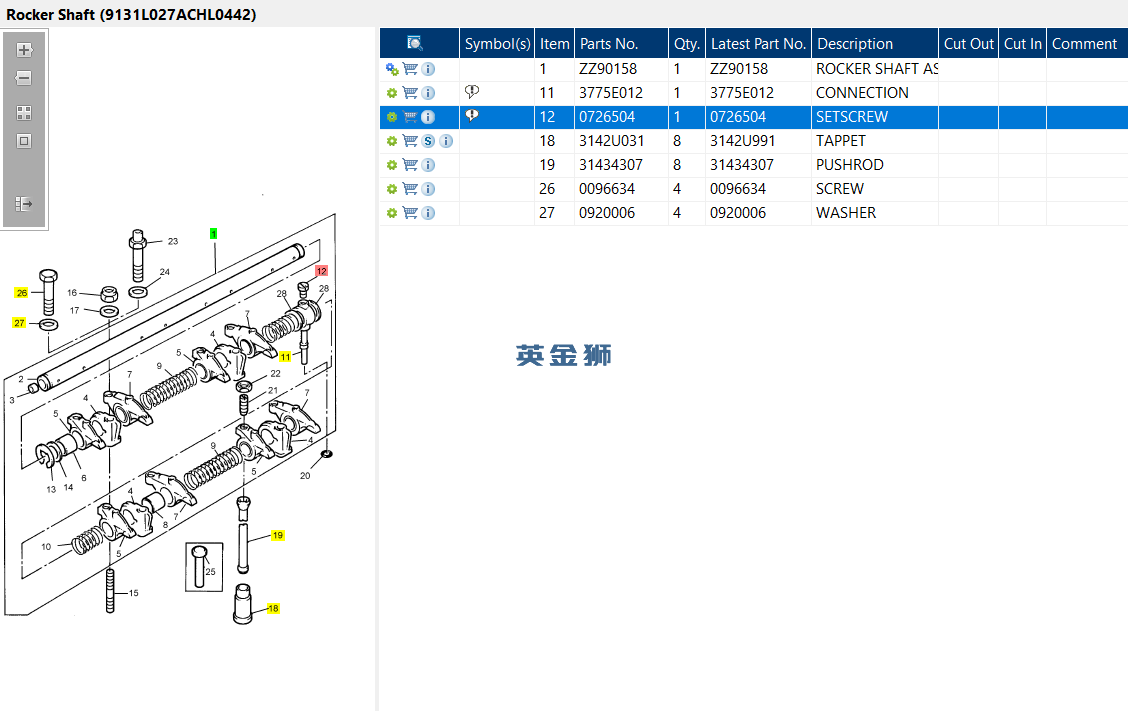Screen dimensions: 1128x711
Task: Click 31434307 in the Parts No. column
Action: tap(611, 165)
